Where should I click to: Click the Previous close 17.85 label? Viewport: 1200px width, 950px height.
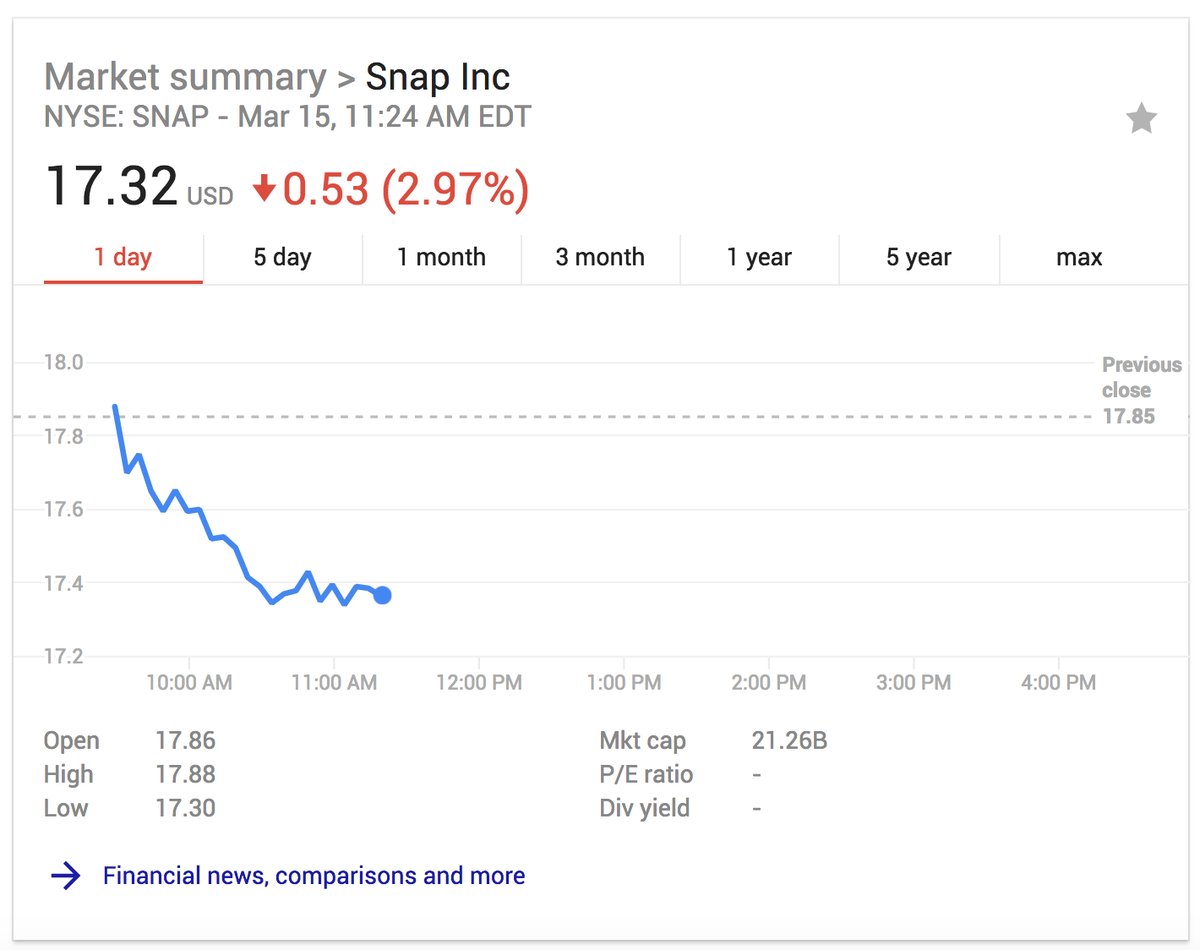click(x=1141, y=391)
